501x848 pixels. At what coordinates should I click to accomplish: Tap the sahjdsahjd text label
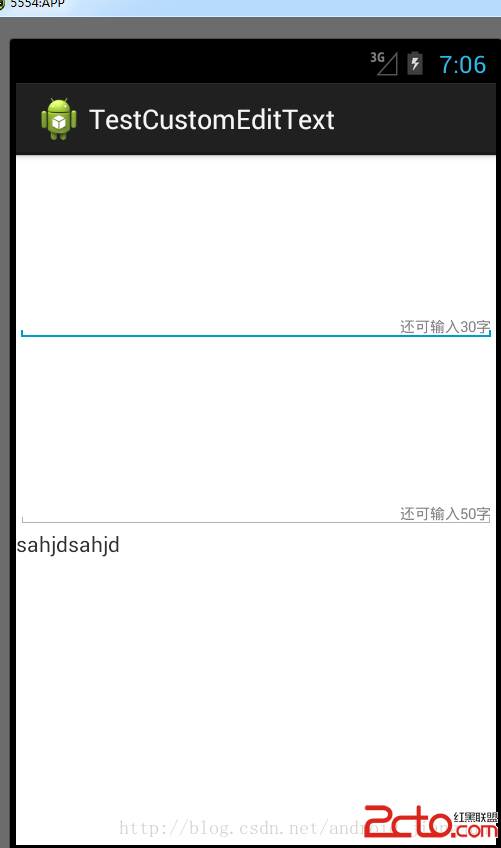tap(68, 545)
